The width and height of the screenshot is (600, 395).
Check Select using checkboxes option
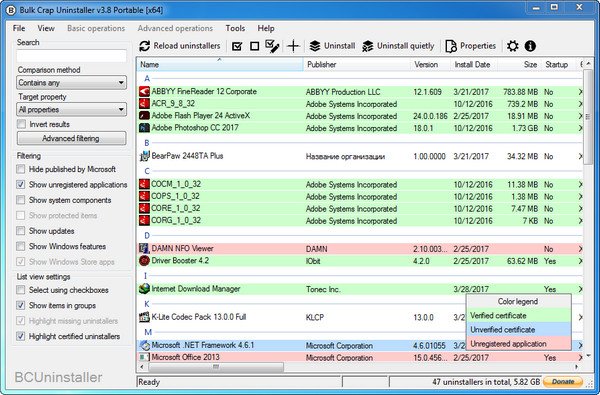21,290
